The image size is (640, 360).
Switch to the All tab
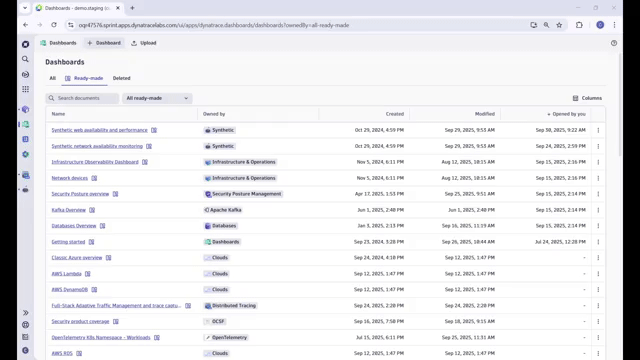pos(53,78)
